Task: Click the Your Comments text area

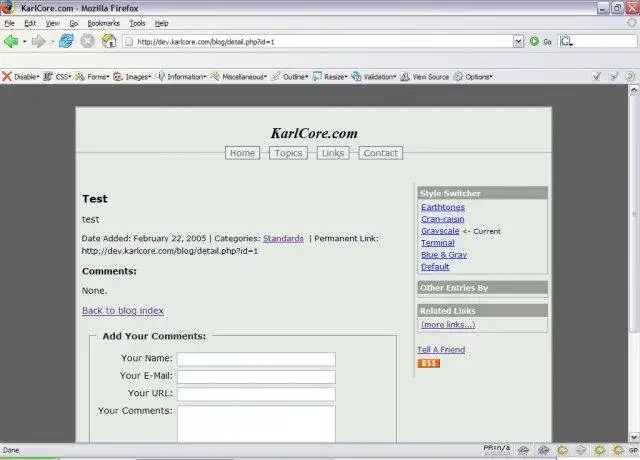Action: pyautogui.click(x=256, y=424)
